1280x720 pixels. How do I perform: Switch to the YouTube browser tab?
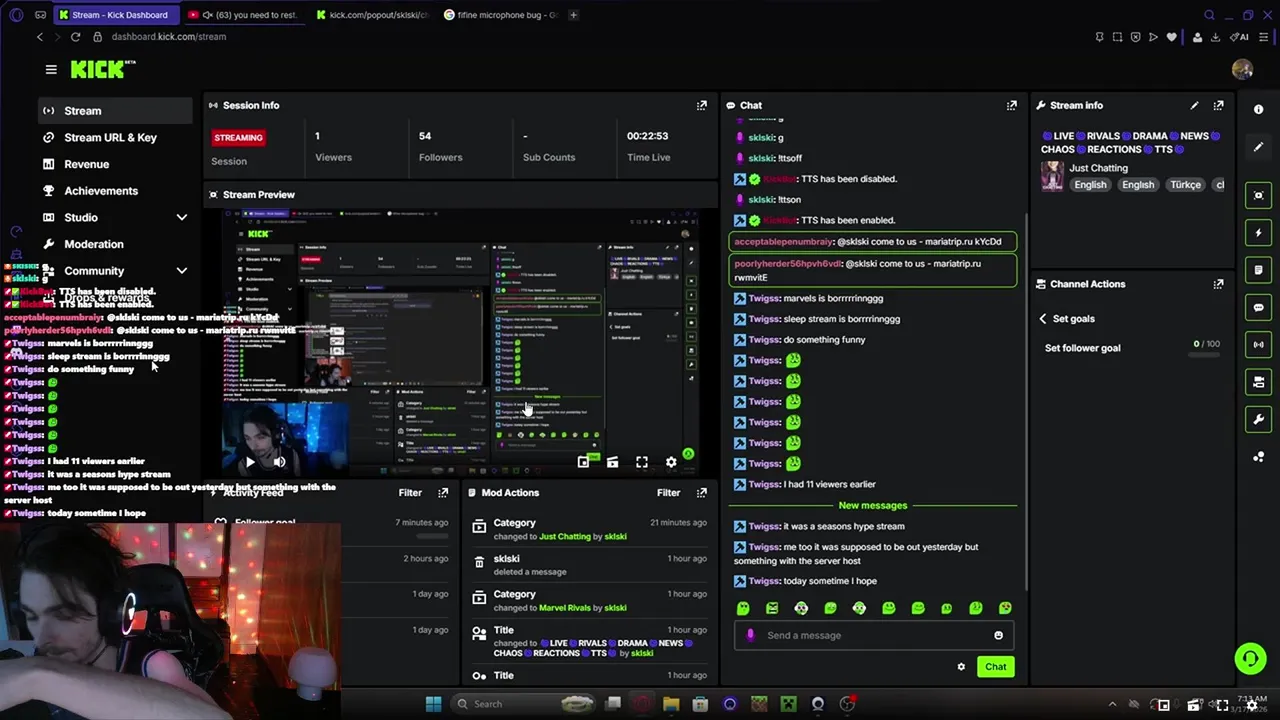click(x=243, y=15)
